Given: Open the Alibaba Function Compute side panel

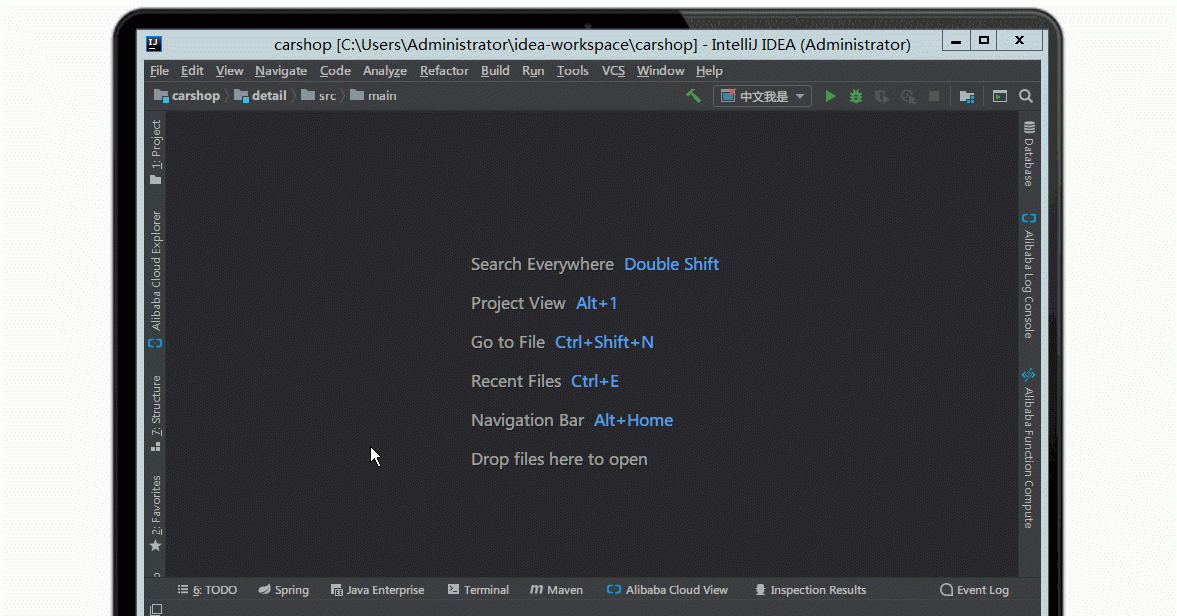Looking at the screenshot, I should click(1028, 448).
